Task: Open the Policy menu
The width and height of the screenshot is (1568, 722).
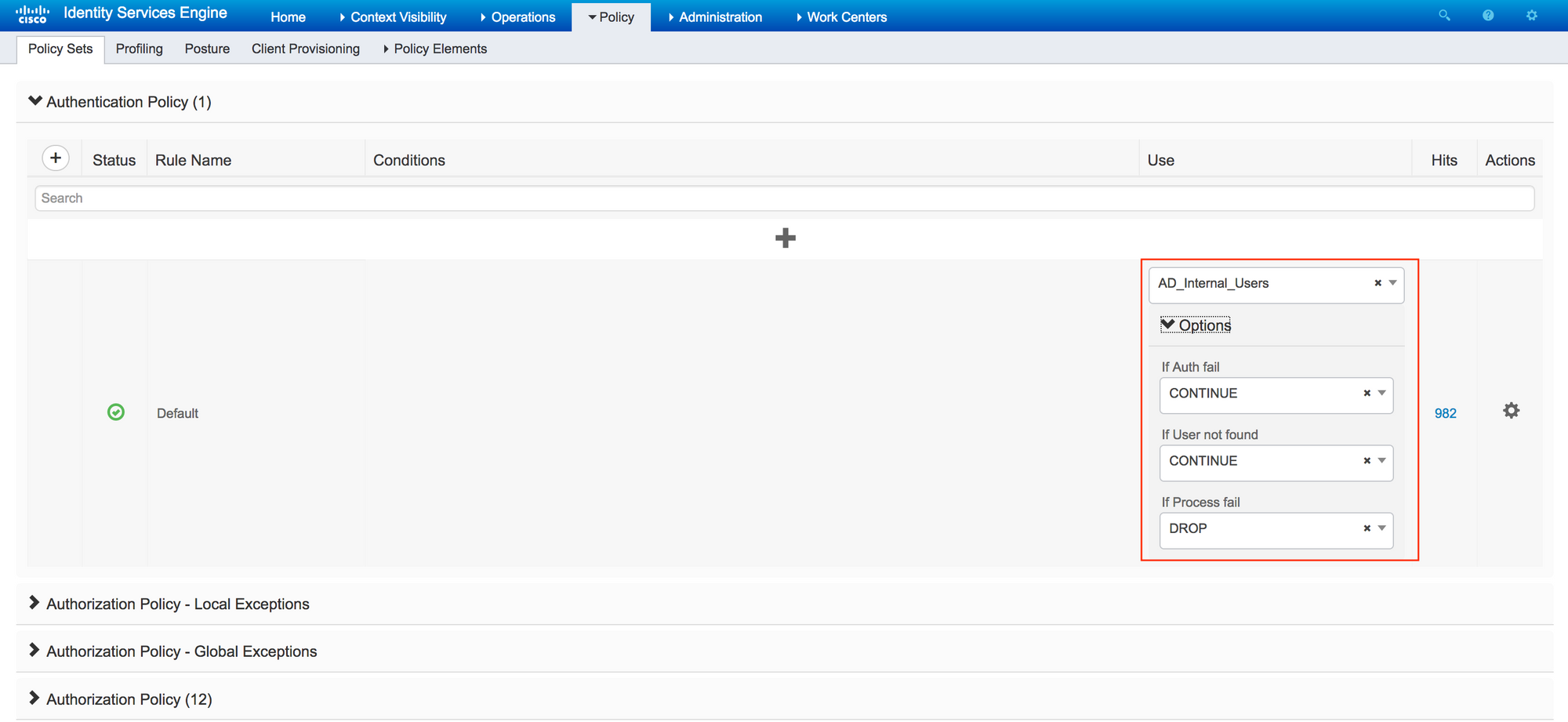Action: coord(612,16)
